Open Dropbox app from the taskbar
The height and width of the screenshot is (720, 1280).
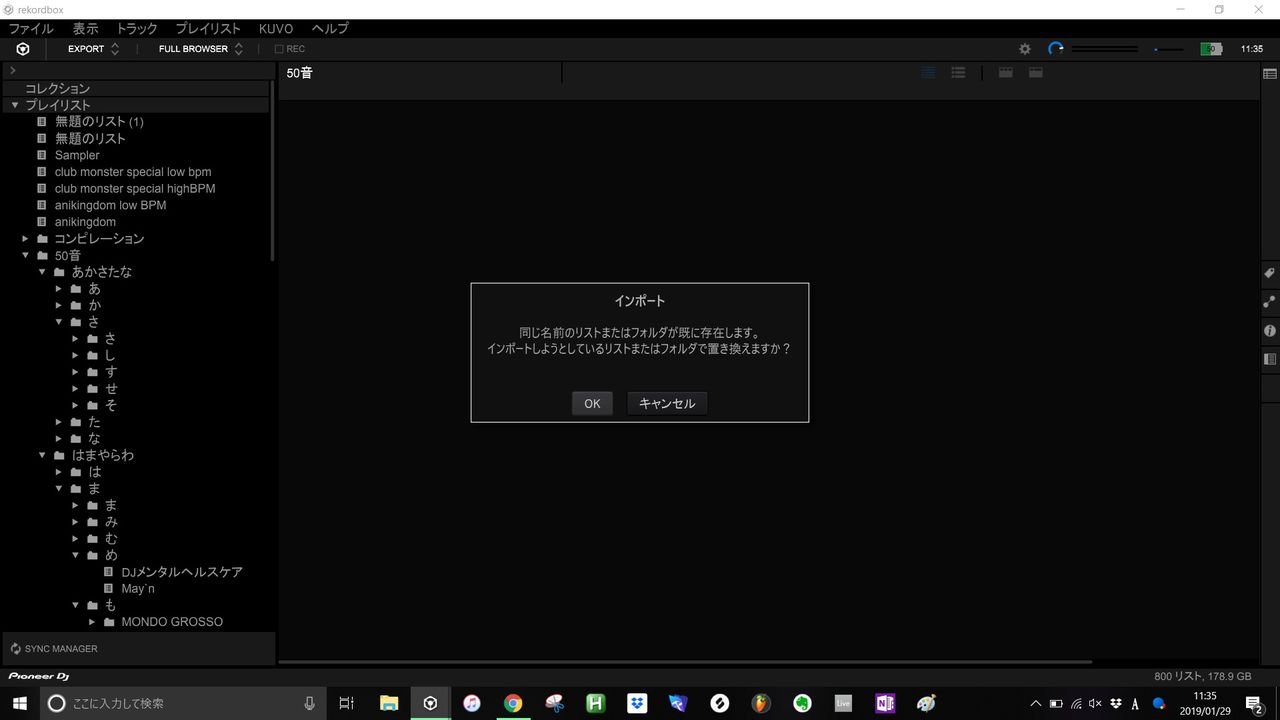point(637,703)
